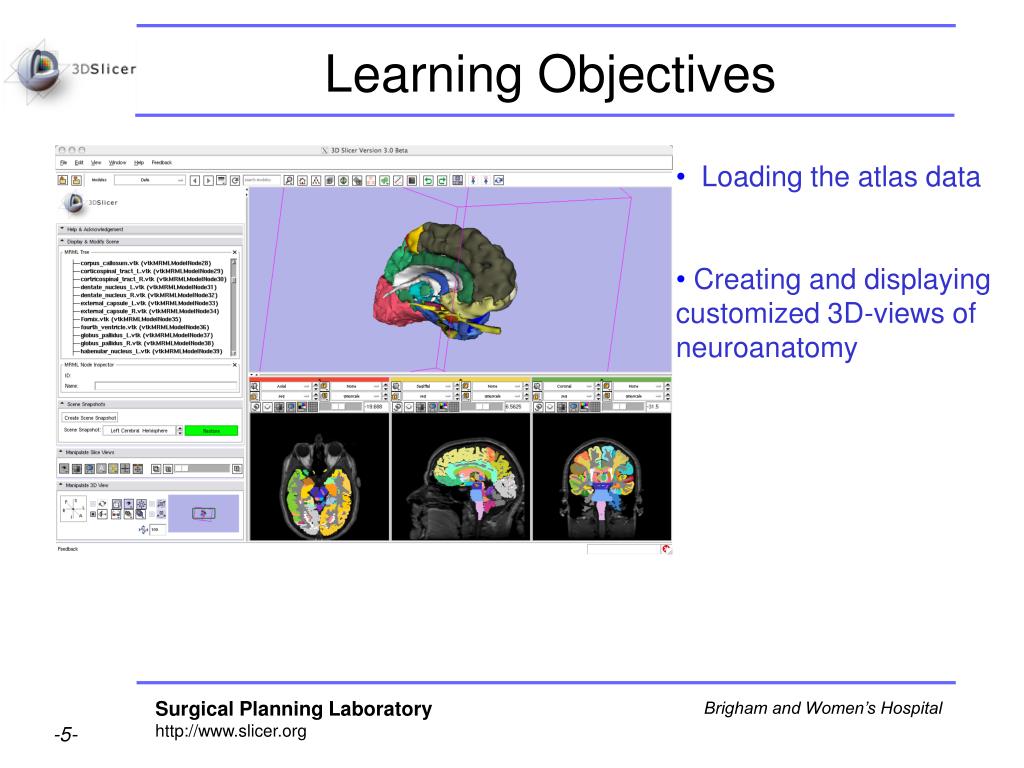
Task: Toggle the checked box in Manipulate 3D View
Action: (93, 514)
